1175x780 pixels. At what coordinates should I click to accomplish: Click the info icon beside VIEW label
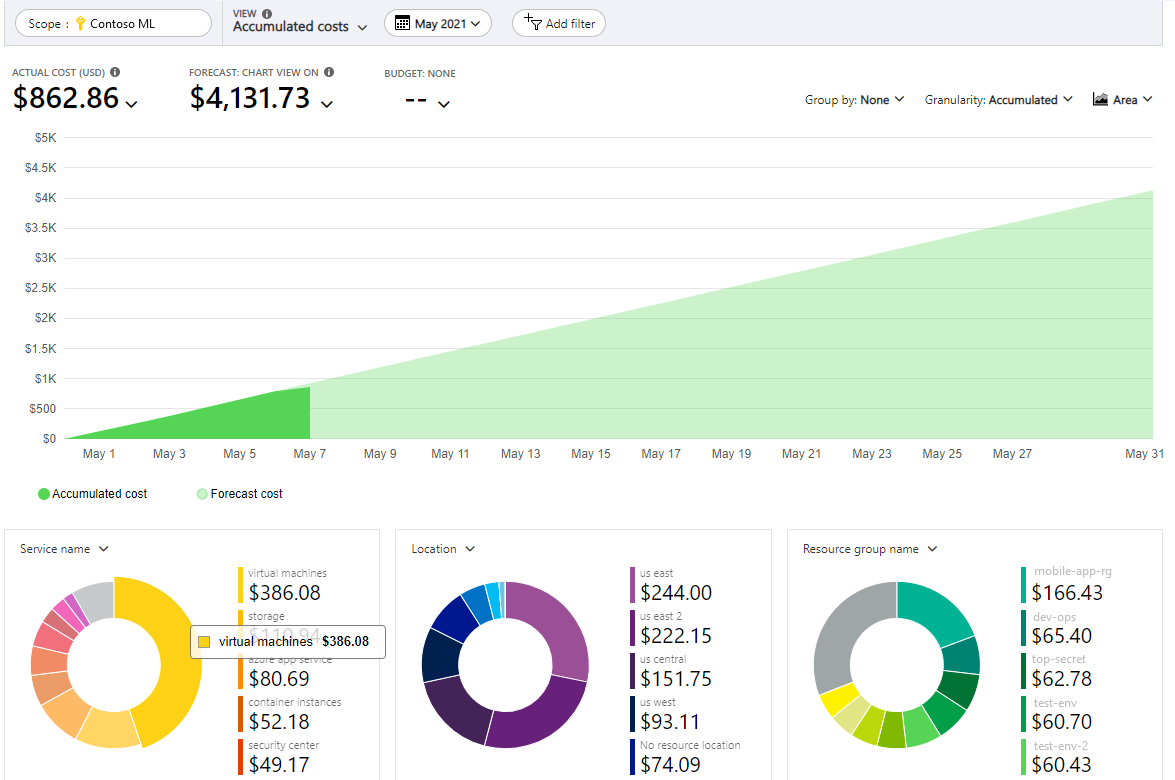267,14
